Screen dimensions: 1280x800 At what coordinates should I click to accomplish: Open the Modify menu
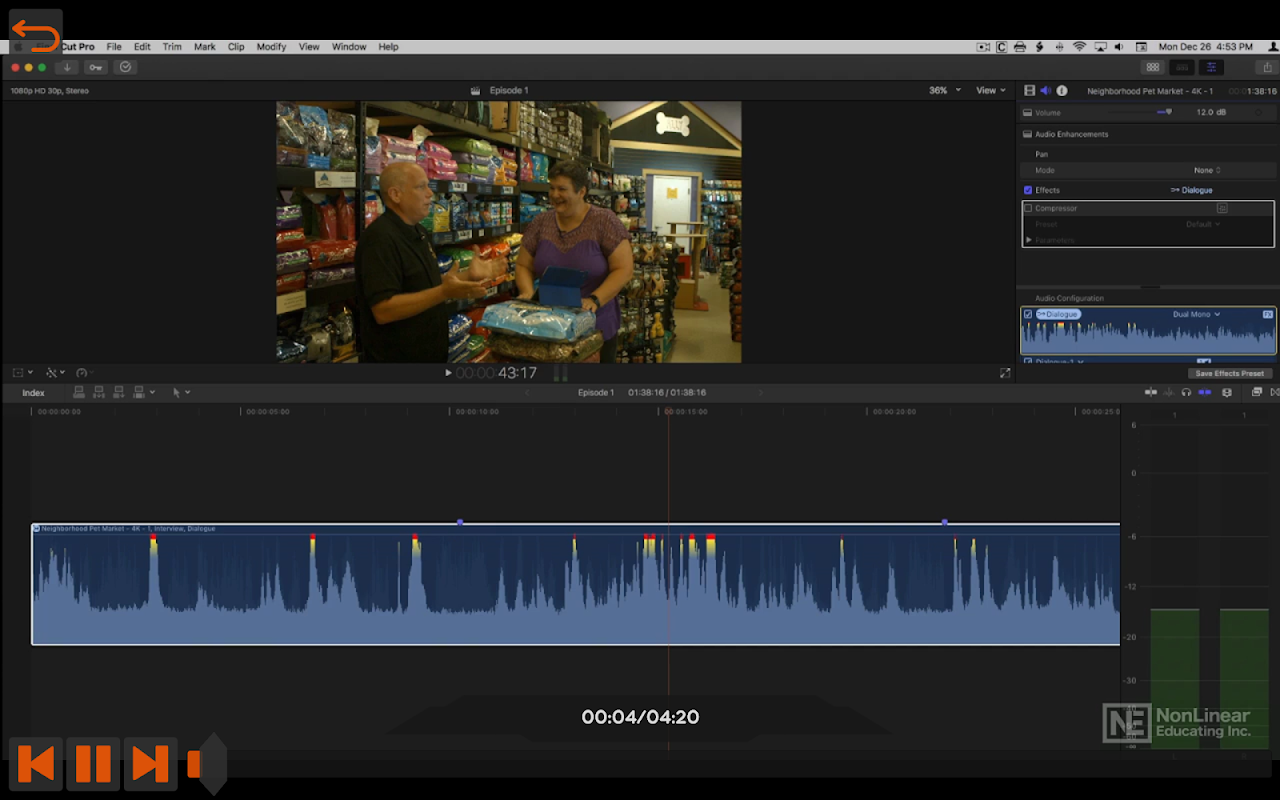click(271, 47)
